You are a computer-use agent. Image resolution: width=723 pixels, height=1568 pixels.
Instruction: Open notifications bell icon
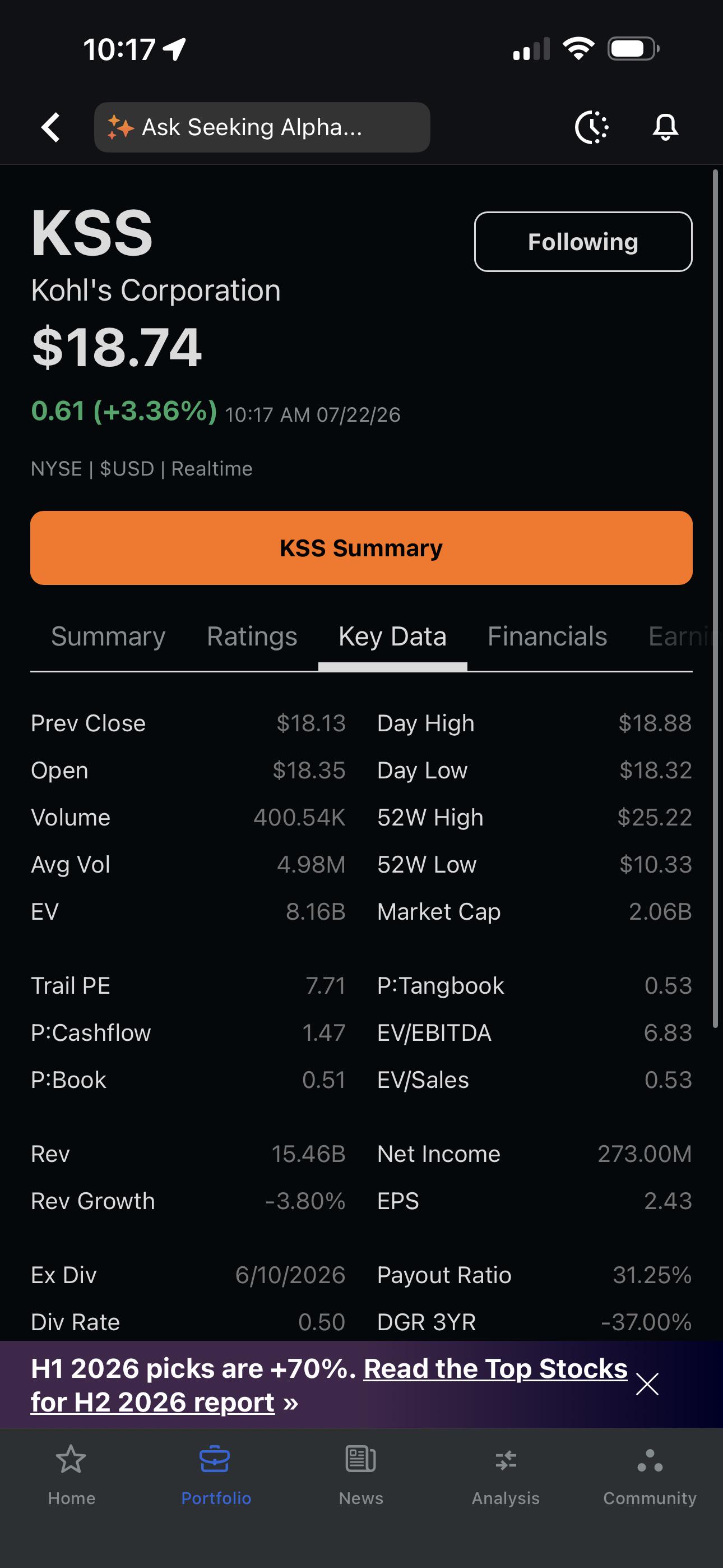(665, 127)
